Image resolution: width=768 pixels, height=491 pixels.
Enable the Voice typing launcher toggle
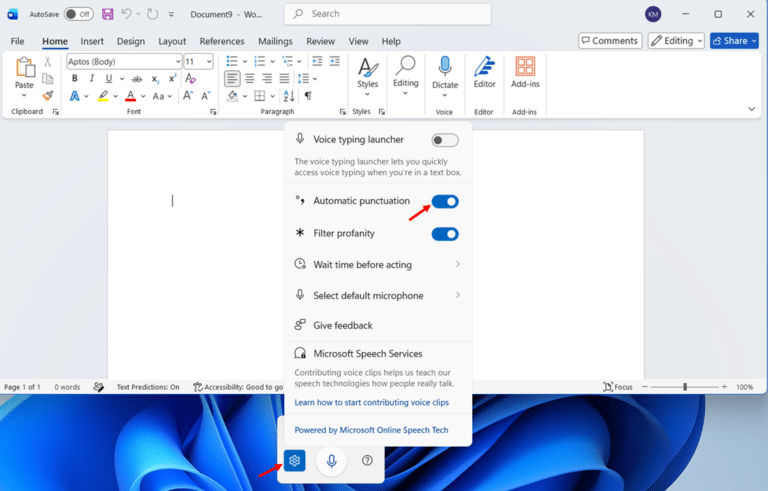click(x=445, y=141)
